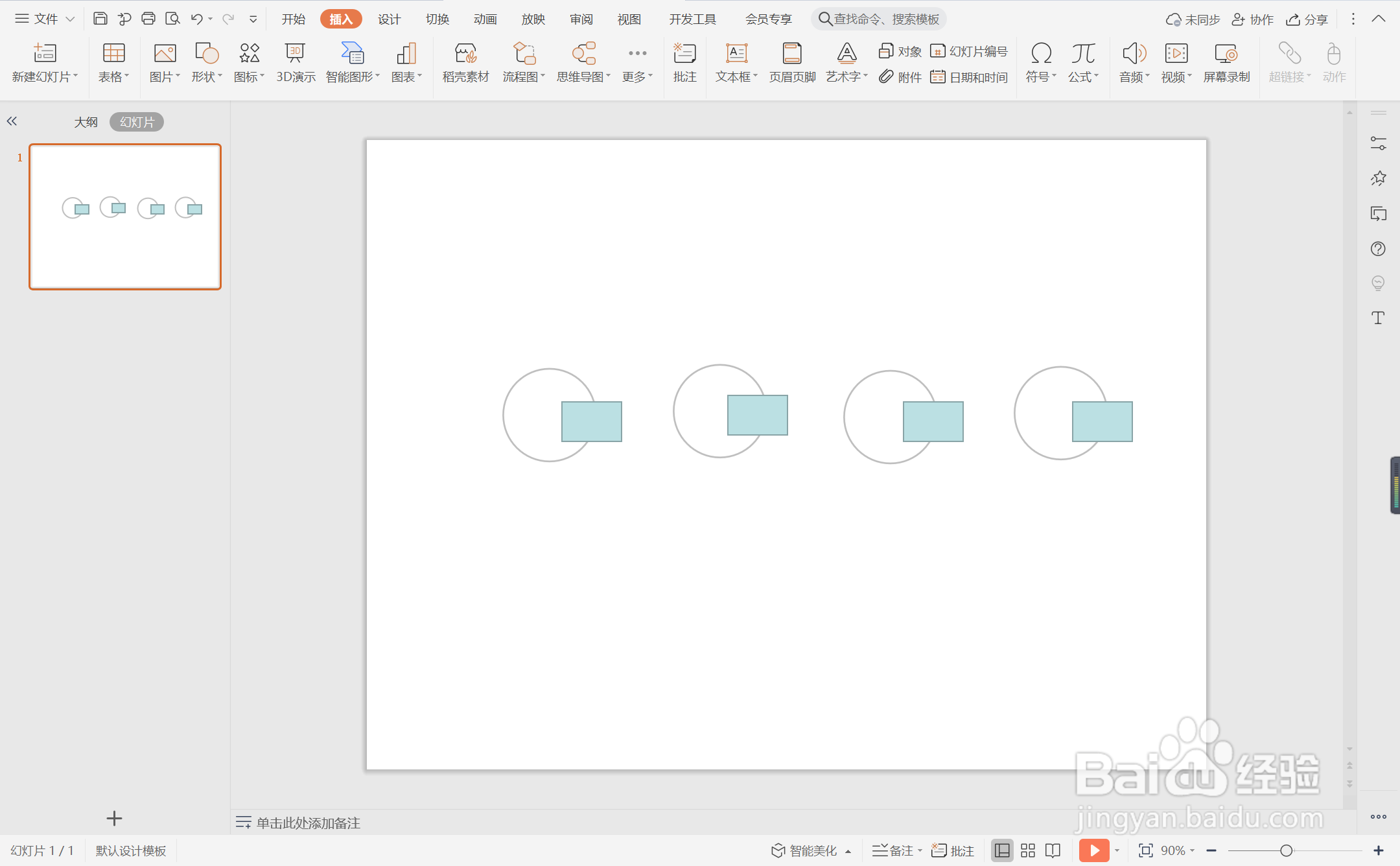Switch to Slide Sorter view icon
1400x866 pixels.
[x=1028, y=850]
